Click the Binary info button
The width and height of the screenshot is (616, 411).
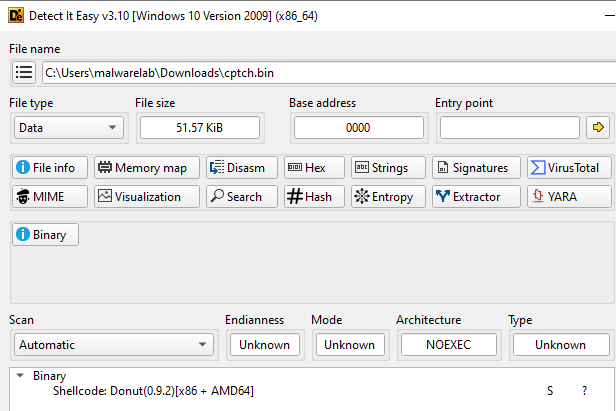click(x=45, y=235)
